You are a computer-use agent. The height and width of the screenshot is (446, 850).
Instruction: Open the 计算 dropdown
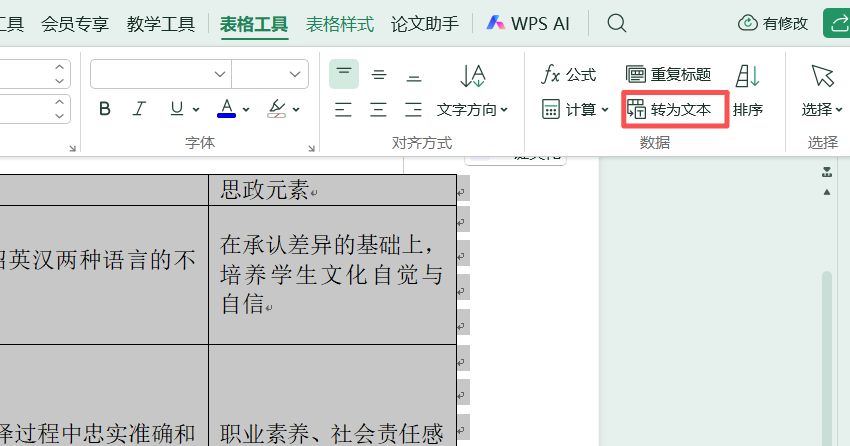pos(575,109)
